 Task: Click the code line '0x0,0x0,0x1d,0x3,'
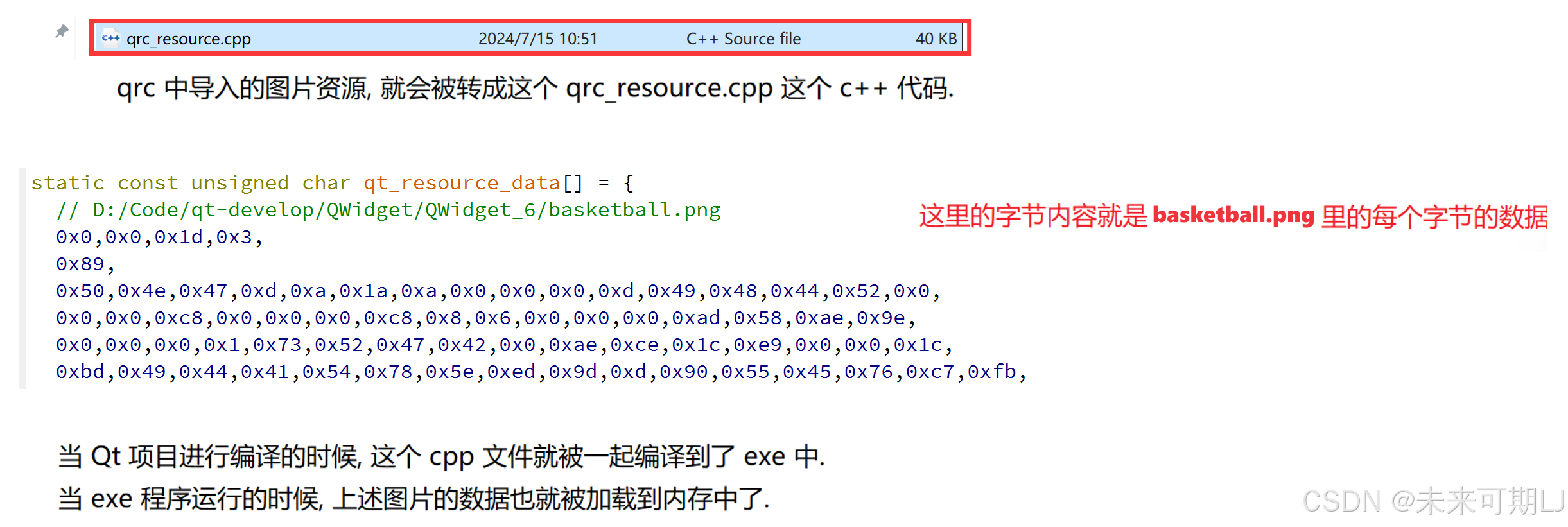(159, 237)
